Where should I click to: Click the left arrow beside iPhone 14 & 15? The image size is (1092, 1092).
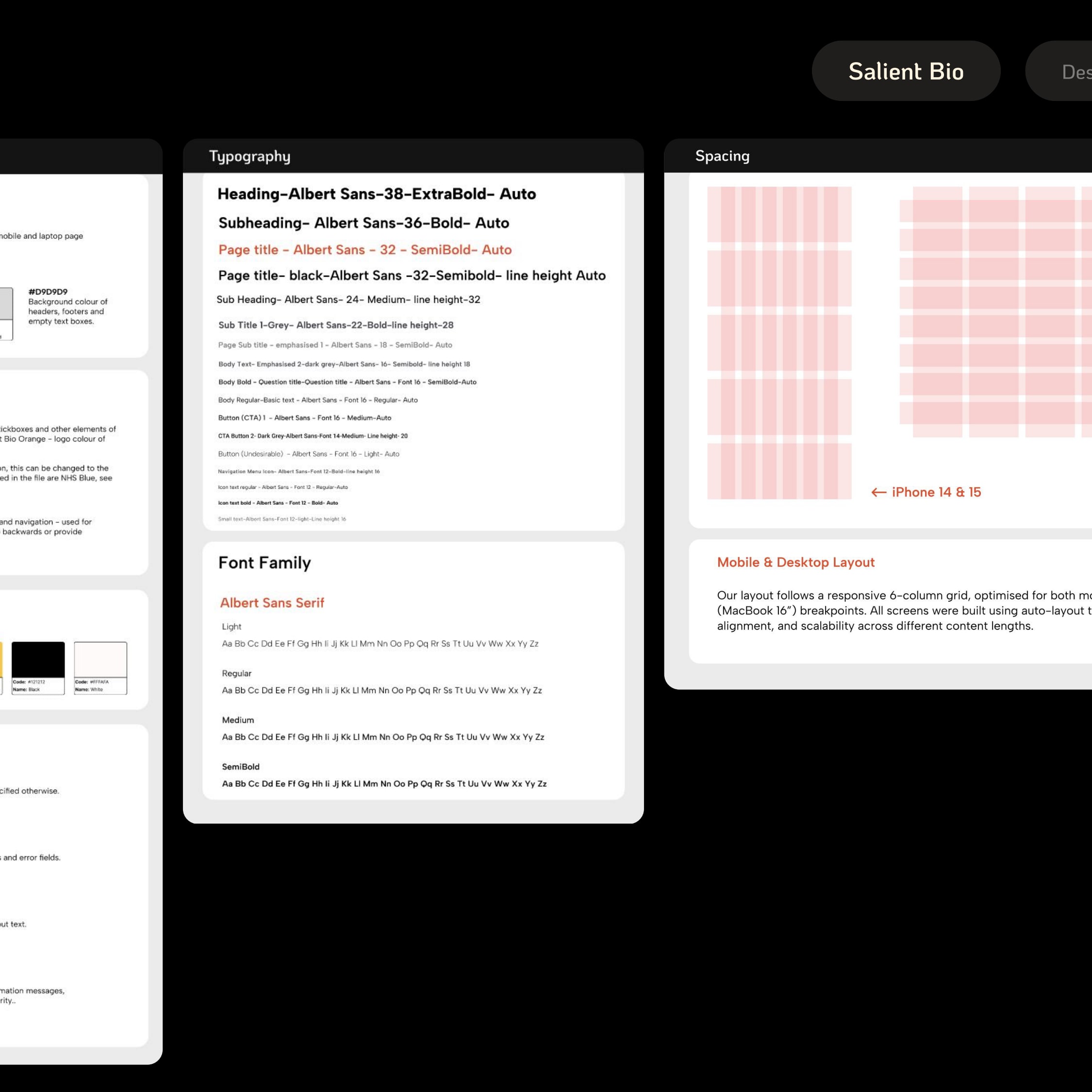tap(878, 492)
